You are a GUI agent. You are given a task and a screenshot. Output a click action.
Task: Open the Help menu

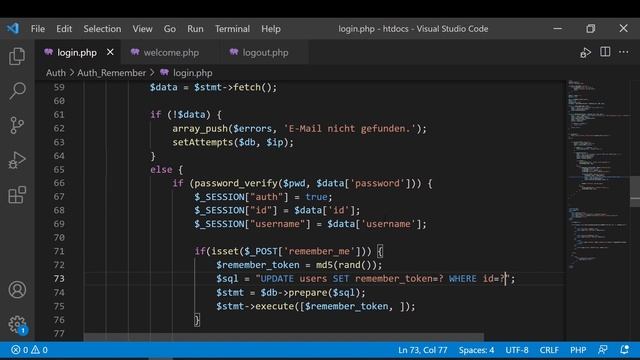(271, 29)
